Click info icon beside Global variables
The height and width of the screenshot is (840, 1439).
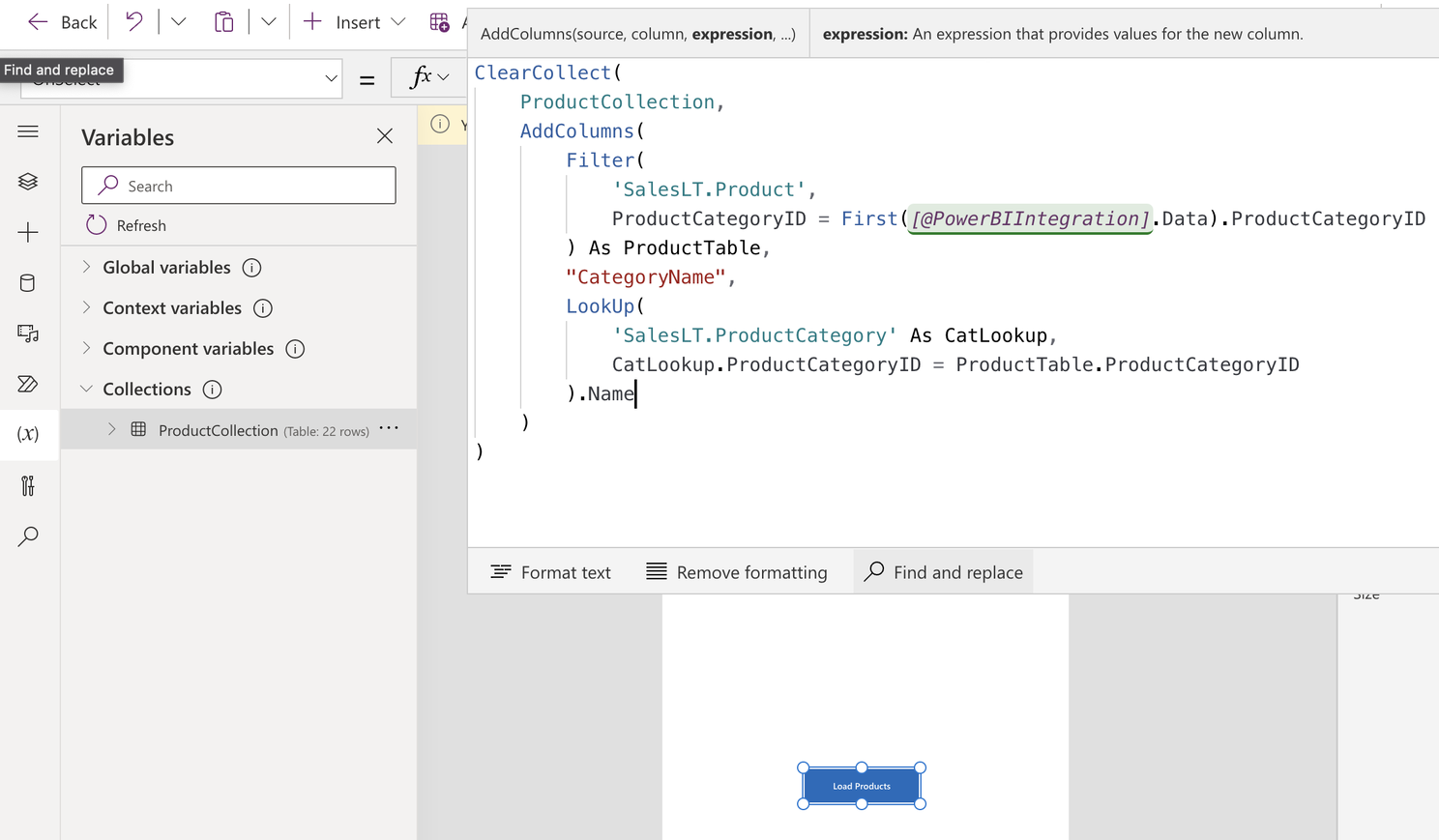tap(251, 268)
